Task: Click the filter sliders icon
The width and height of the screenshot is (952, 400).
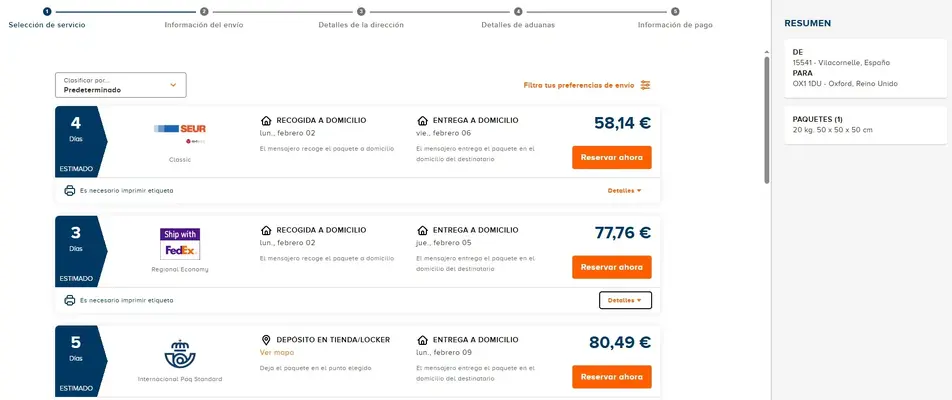Action: (646, 85)
